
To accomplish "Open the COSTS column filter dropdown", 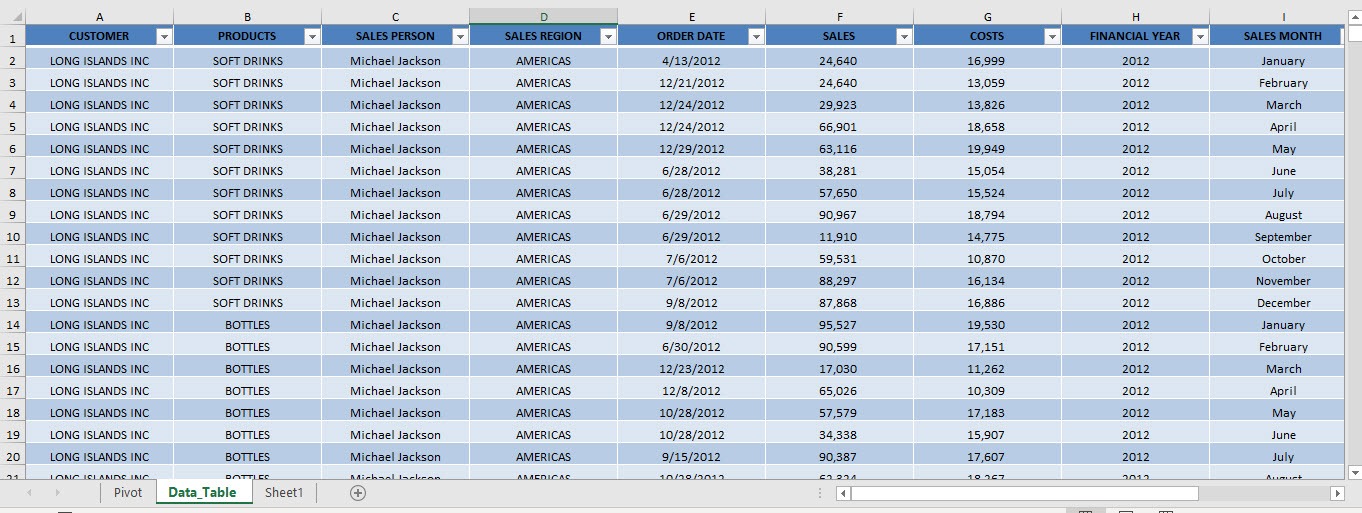I will (x=1052, y=36).
